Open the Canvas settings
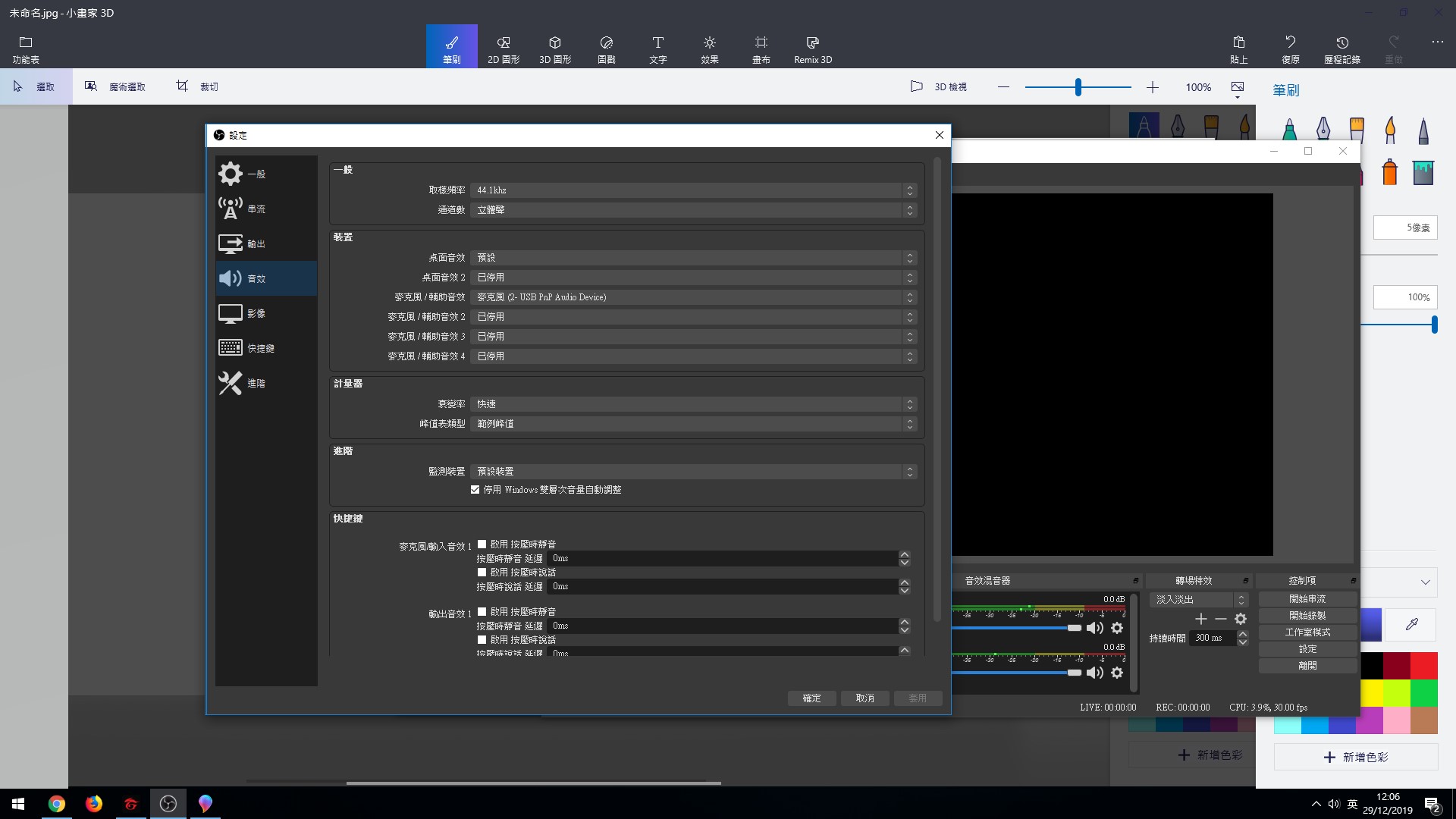Viewport: 1456px width, 819px height. pyautogui.click(x=761, y=45)
